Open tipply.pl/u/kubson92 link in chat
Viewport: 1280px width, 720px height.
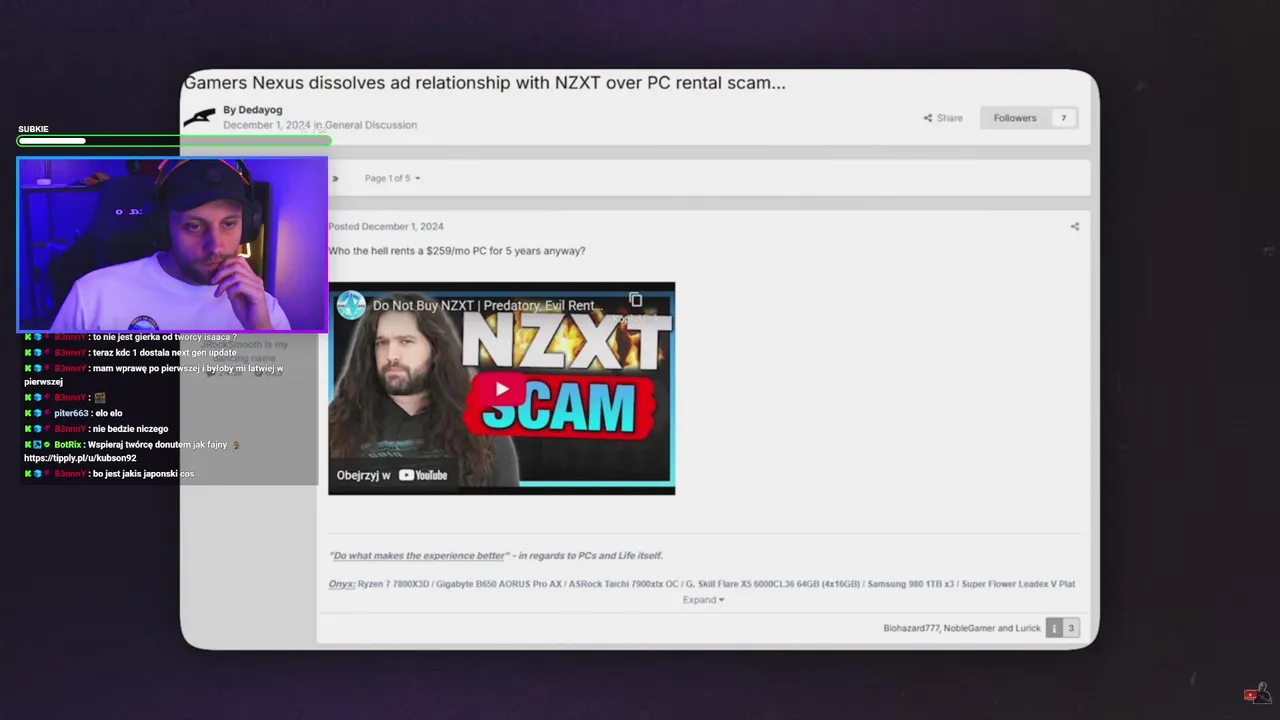(80, 458)
